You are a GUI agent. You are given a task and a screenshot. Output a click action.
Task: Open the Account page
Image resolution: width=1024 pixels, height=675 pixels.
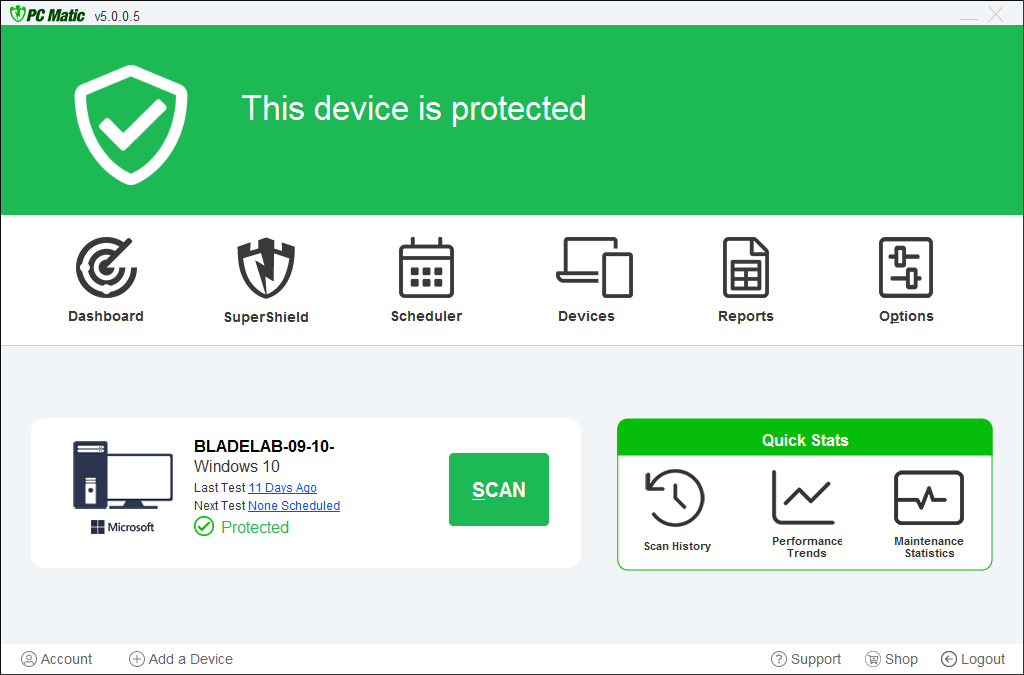pos(57,659)
